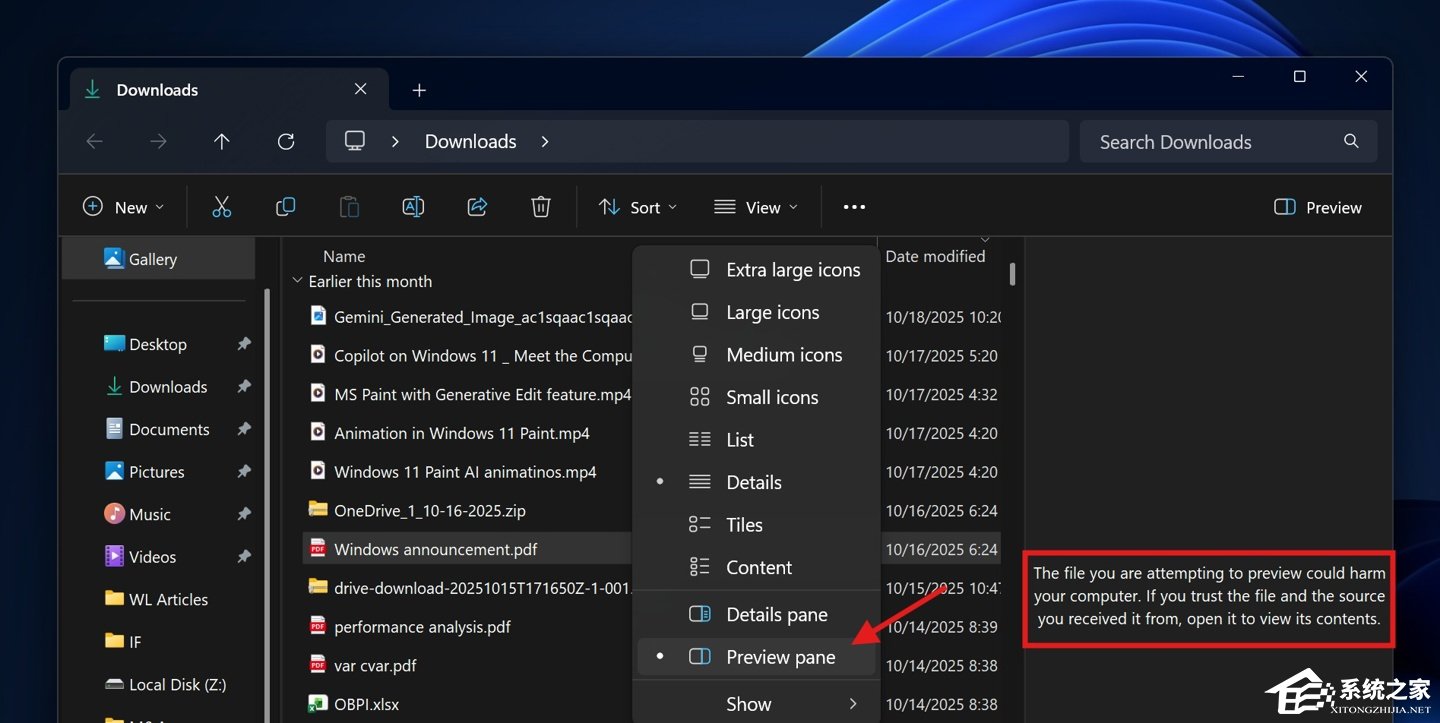Expand the Show submenu
Screen dimensions: 1440x723
[x=749, y=703]
